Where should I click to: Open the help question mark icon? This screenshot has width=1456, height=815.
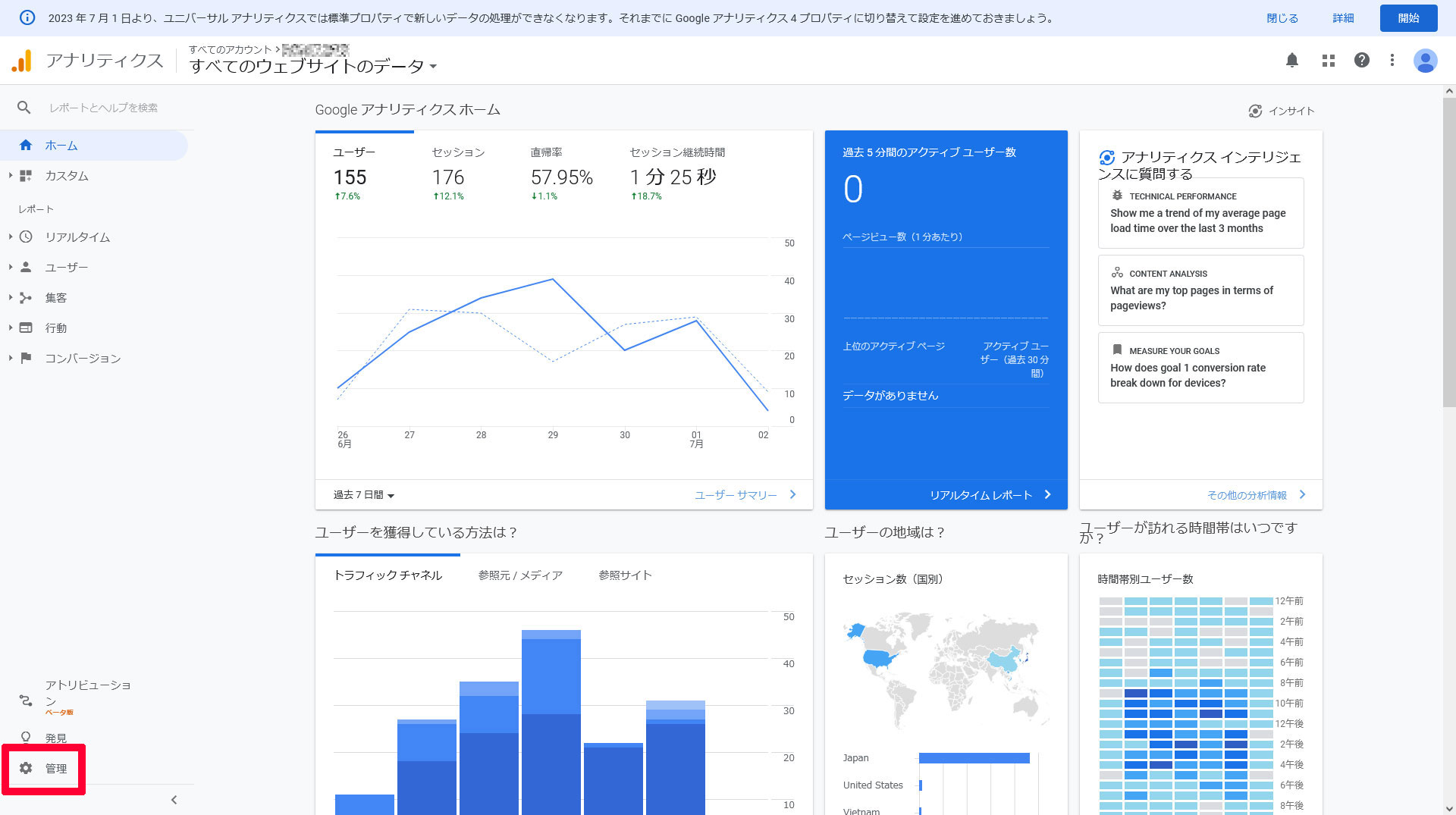click(x=1362, y=60)
